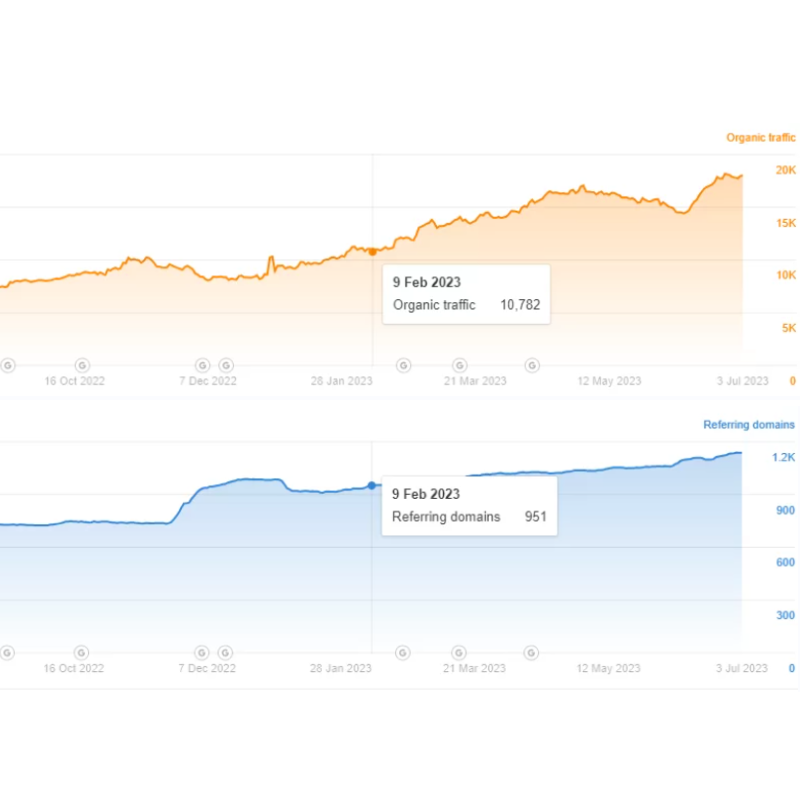Click Google update marker above 21 Mar 2023, referring domains chart
The height and width of the screenshot is (800, 800).
[x=460, y=653]
